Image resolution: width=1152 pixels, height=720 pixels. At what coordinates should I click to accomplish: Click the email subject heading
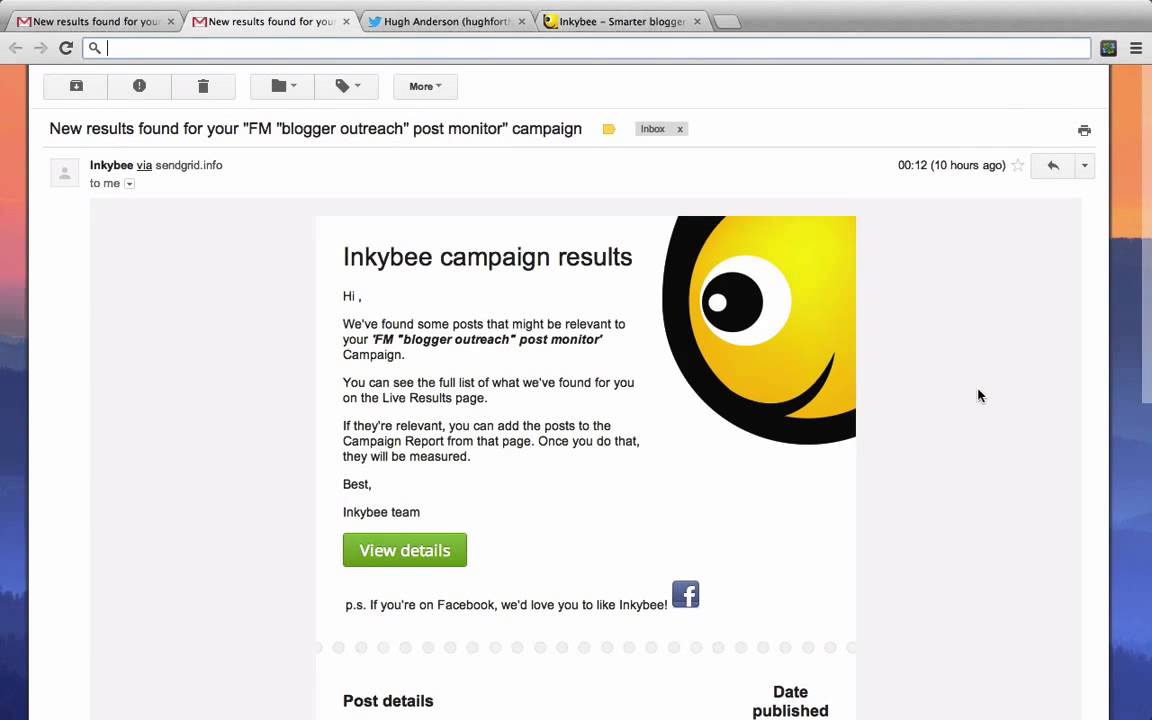315,129
